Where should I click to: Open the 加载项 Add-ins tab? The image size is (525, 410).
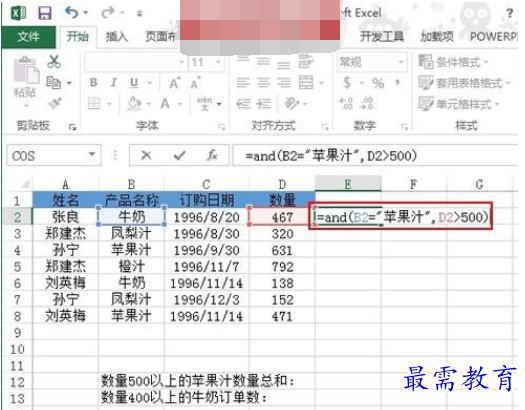click(x=437, y=36)
